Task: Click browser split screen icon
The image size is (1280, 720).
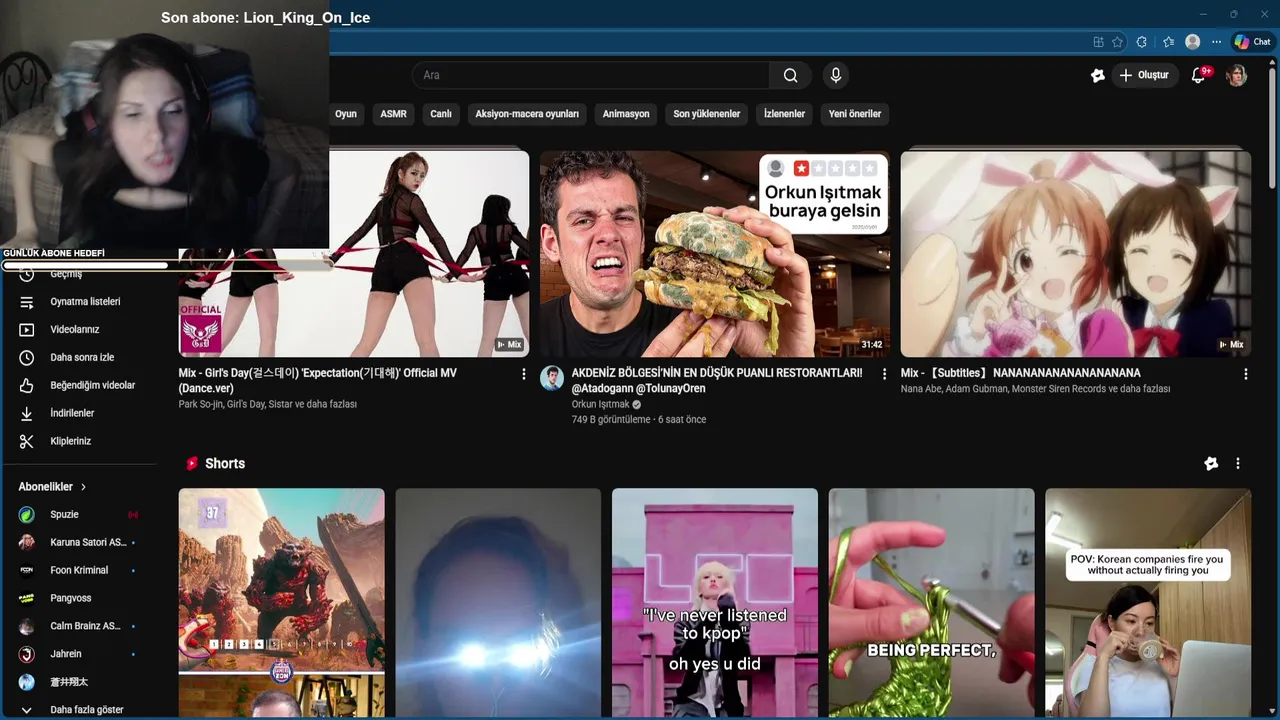Action: [x=1098, y=42]
